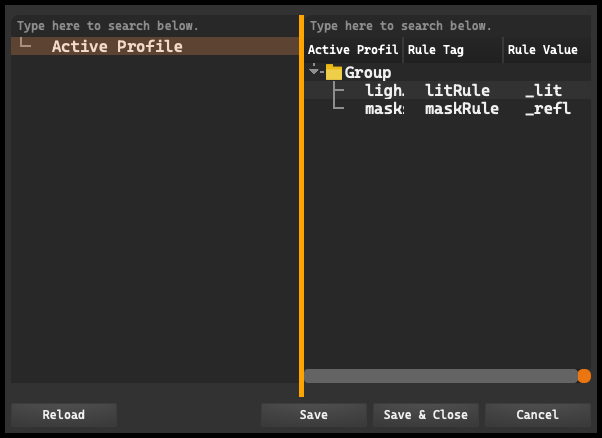This screenshot has width=602, height=438.
Task: Click the orange horizontal scrollbar handle
Action: (x=584, y=376)
